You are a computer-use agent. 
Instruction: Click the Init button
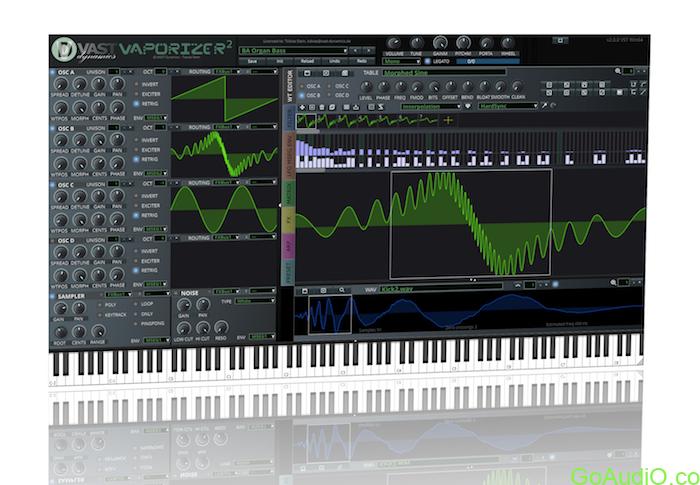tap(280, 61)
